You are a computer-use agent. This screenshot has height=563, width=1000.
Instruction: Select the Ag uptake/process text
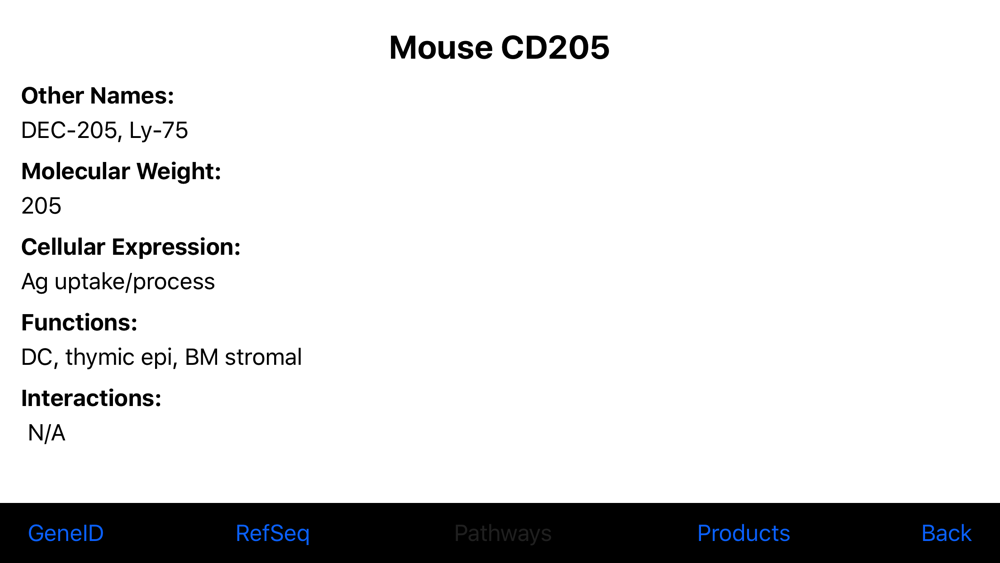118,282
